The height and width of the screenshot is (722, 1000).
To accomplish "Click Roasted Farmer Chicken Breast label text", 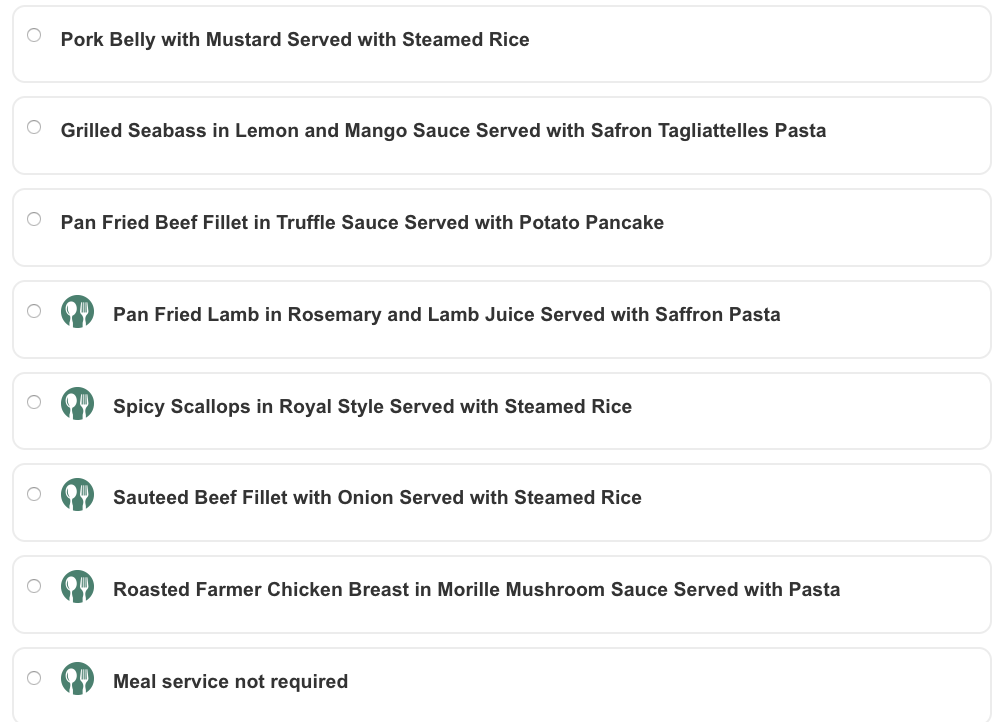I will pyautogui.click(x=476, y=590).
